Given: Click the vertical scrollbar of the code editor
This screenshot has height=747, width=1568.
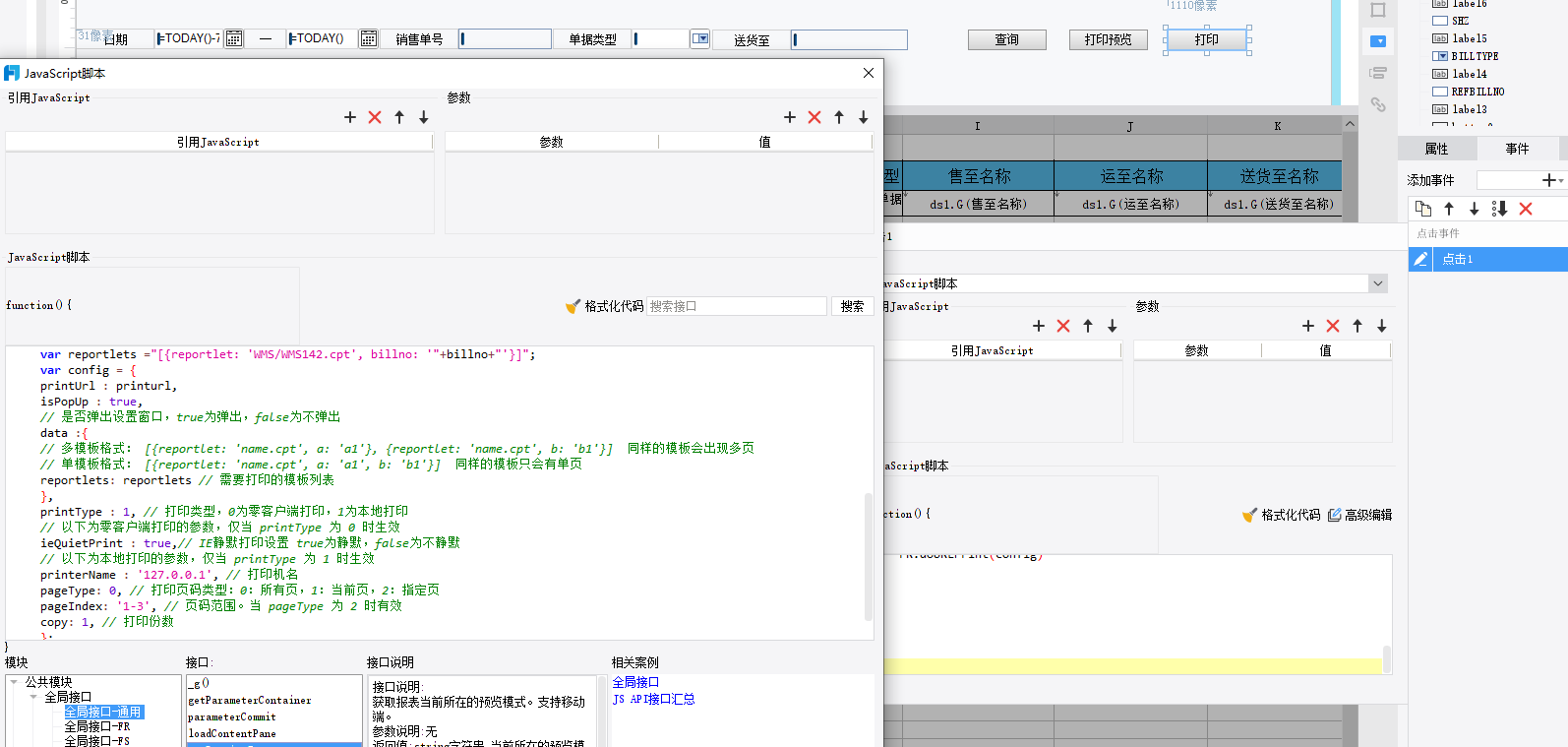Looking at the screenshot, I should (869, 556).
